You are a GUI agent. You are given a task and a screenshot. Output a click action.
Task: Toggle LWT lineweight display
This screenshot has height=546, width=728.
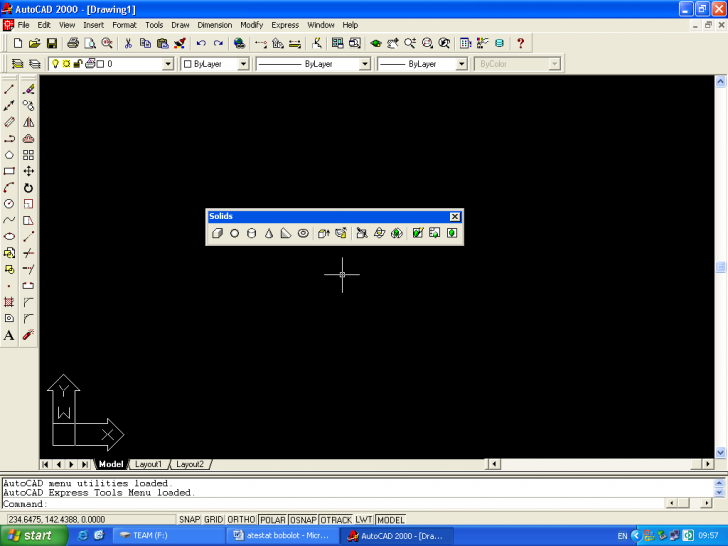364,520
